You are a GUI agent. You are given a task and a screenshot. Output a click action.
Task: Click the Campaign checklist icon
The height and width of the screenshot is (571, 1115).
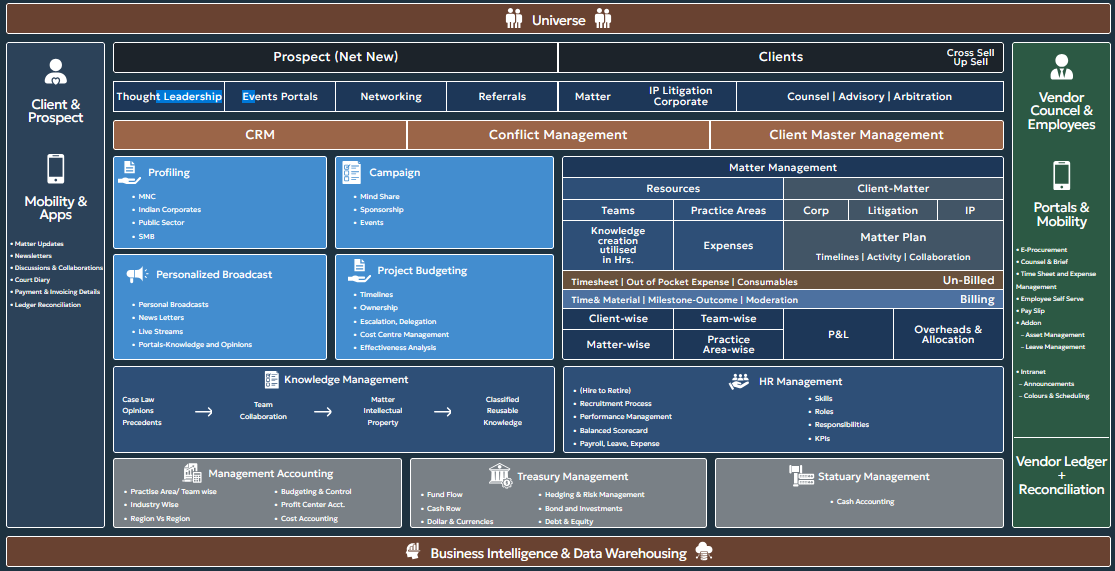pyautogui.click(x=351, y=172)
